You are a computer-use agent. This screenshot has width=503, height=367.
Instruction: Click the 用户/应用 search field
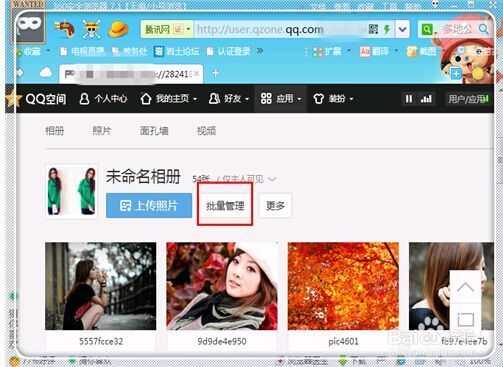[x=467, y=99]
